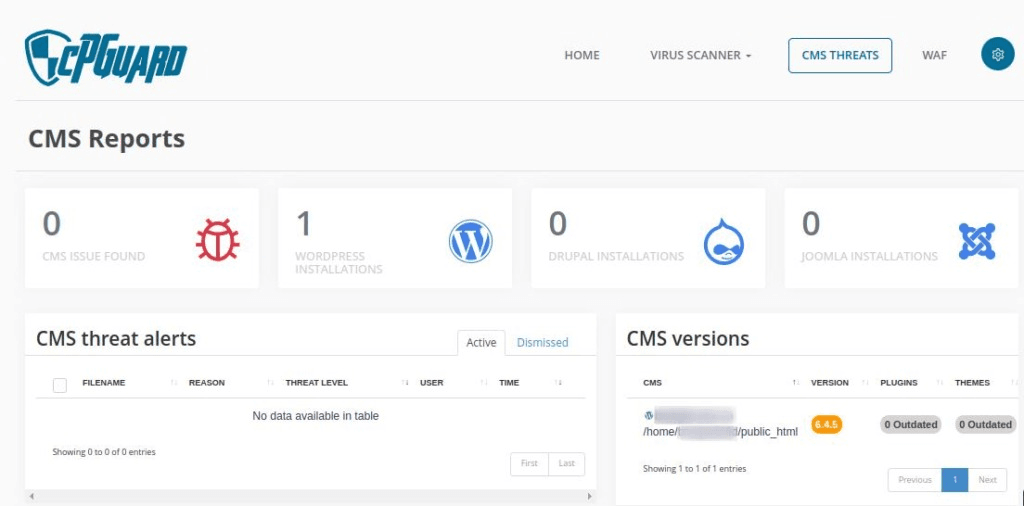Click the red bug CMS issue icon
Viewport: 1024px width, 506px height.
(217, 240)
